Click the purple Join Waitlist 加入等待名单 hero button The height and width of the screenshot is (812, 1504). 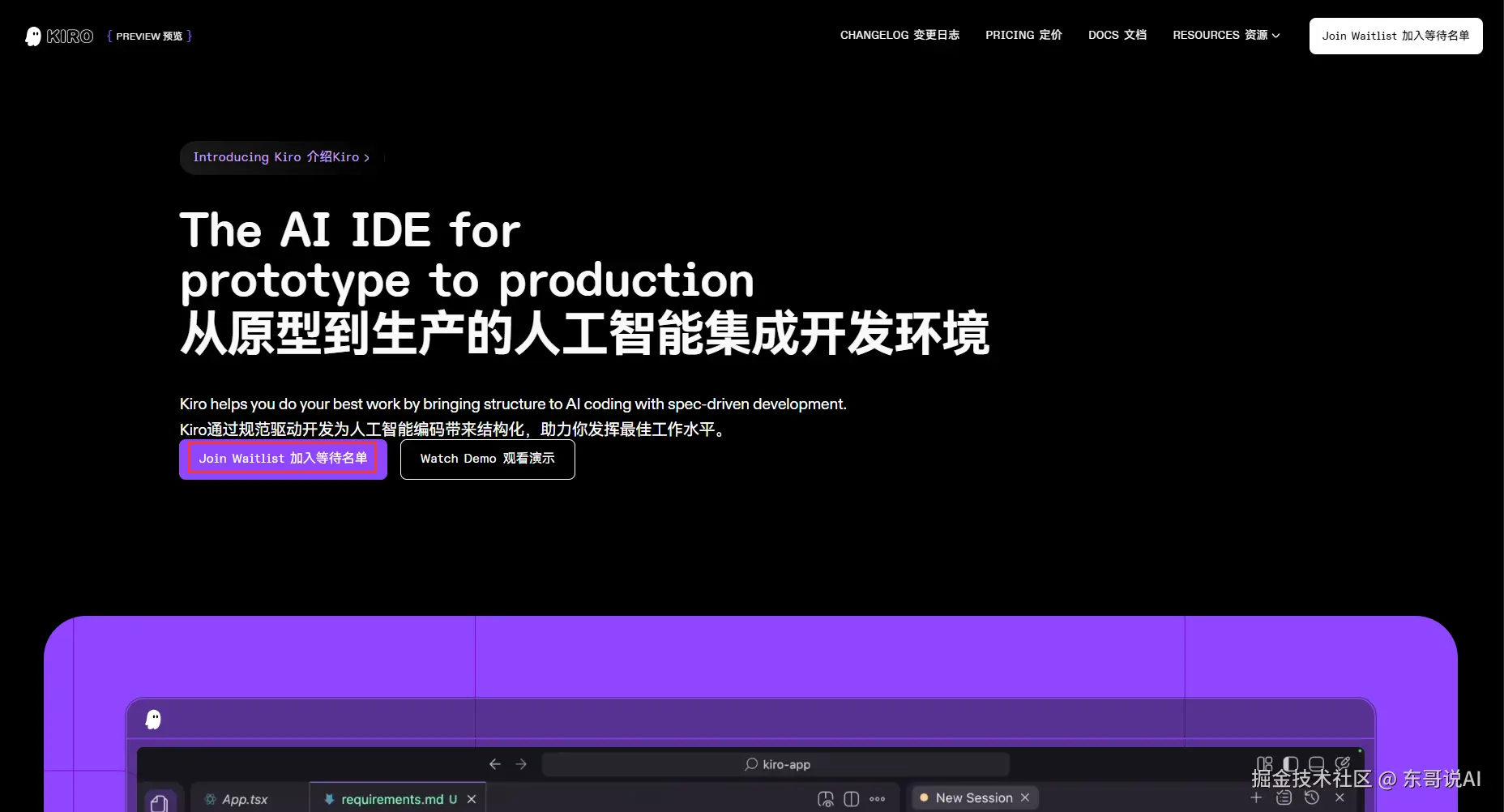click(x=283, y=459)
